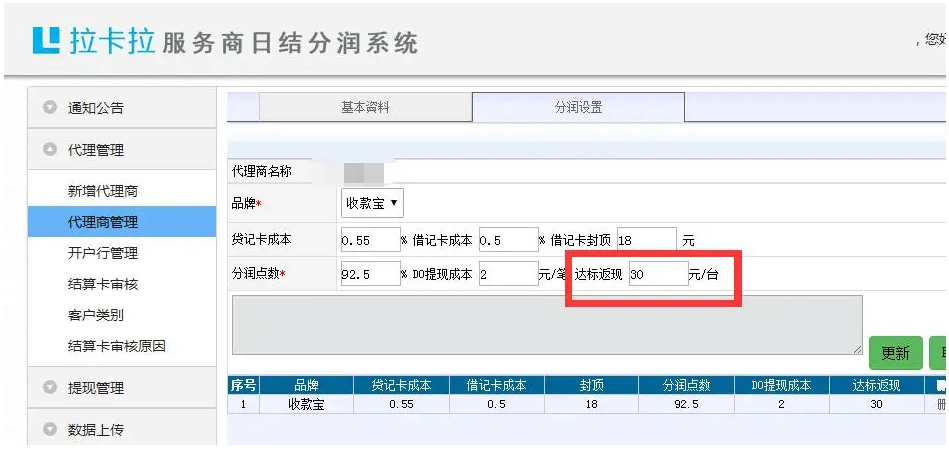Click the 达标返现 table column header
Screen dimensions: 949x456
point(876,385)
